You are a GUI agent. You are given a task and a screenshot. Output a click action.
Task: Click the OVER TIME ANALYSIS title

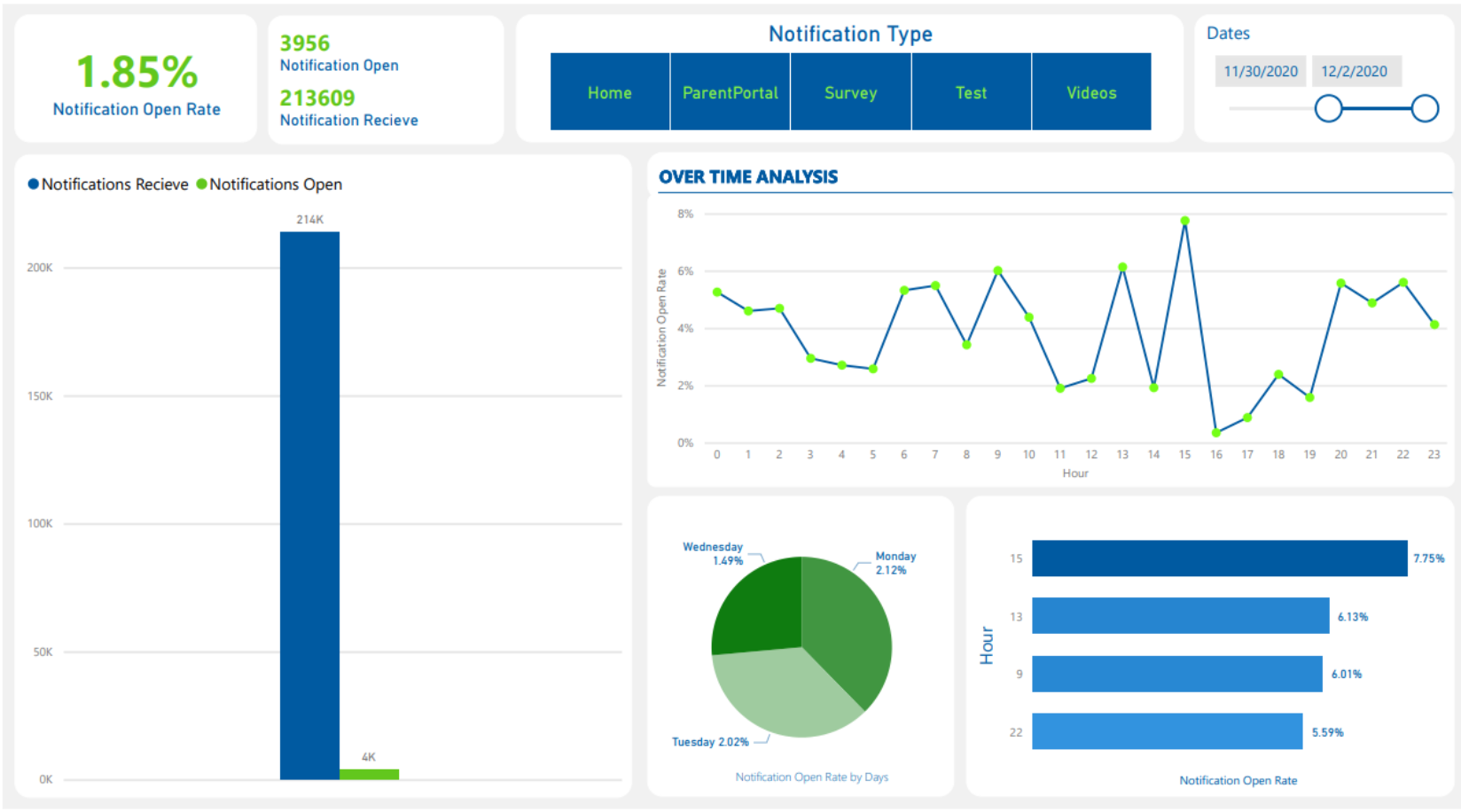(748, 176)
